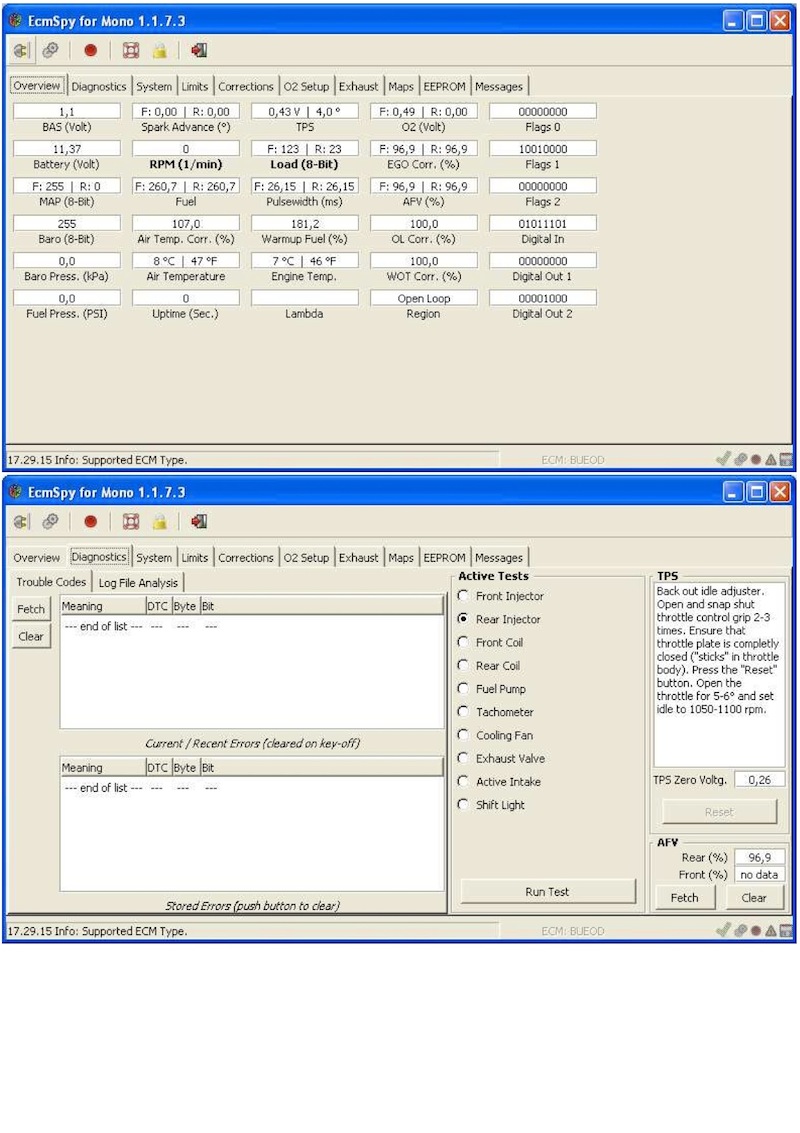The width and height of the screenshot is (800, 1133).
Task: Click the Run Test button
Action: 548,892
